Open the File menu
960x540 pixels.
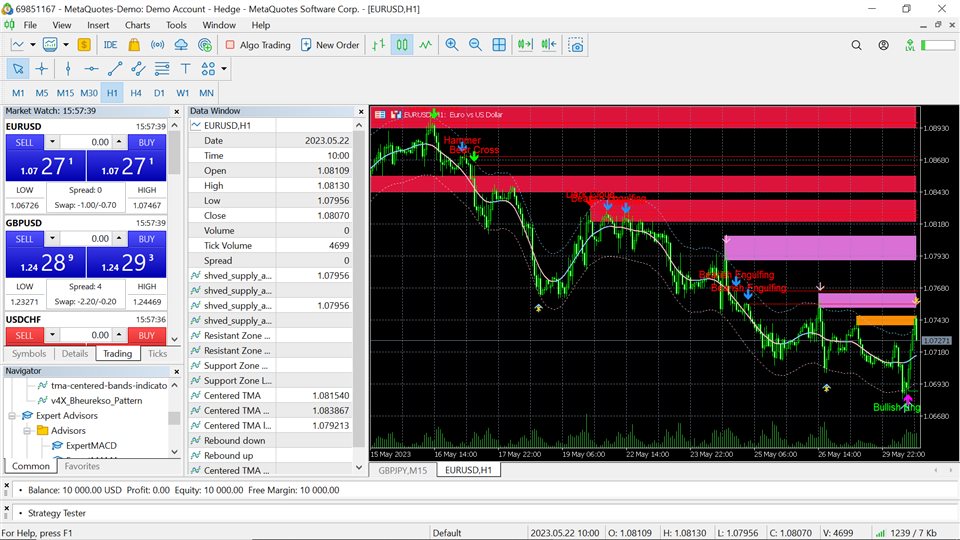(30, 25)
